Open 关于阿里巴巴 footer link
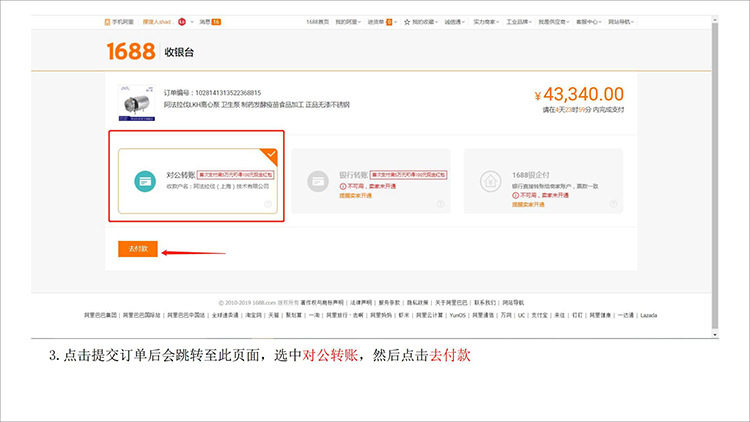Image resolution: width=750 pixels, height=422 pixels. click(451, 303)
